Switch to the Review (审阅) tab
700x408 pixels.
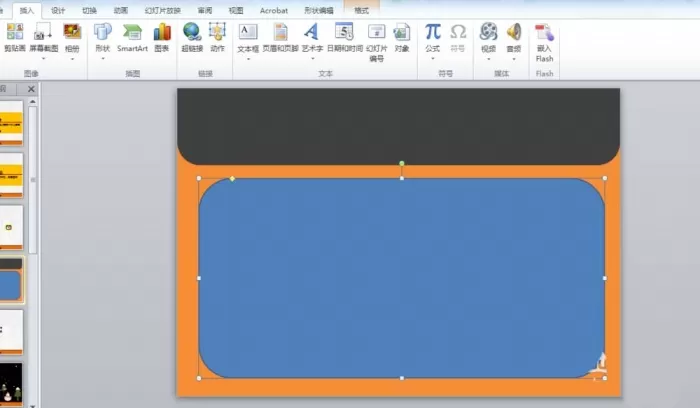(204, 10)
